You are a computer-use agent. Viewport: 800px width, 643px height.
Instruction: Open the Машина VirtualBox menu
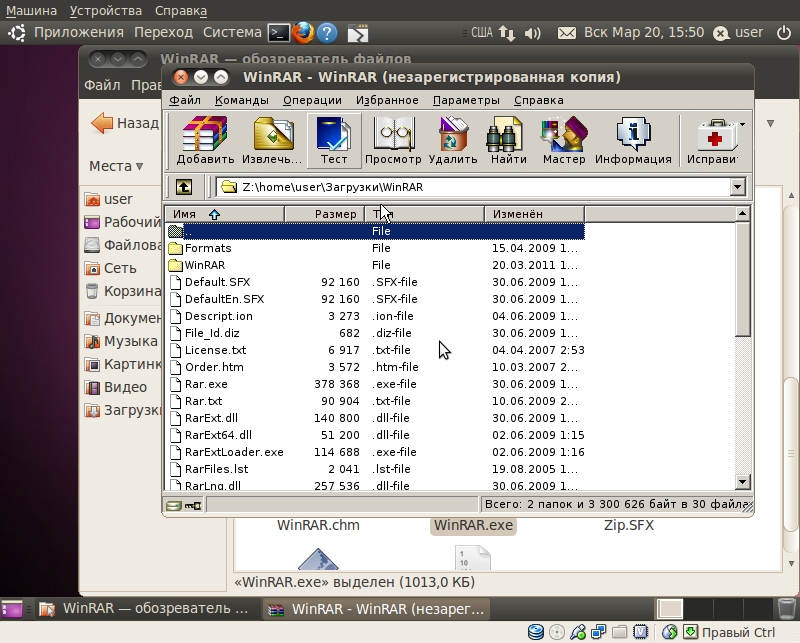click(x=31, y=10)
